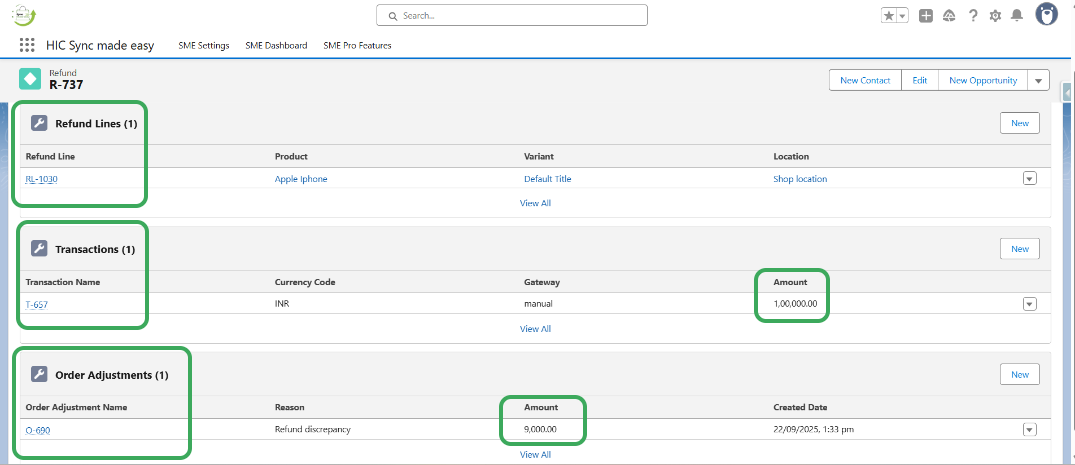Image resolution: width=1075 pixels, height=465 pixels.
Task: Open Global Actions plus icon
Action: pyautogui.click(x=926, y=16)
